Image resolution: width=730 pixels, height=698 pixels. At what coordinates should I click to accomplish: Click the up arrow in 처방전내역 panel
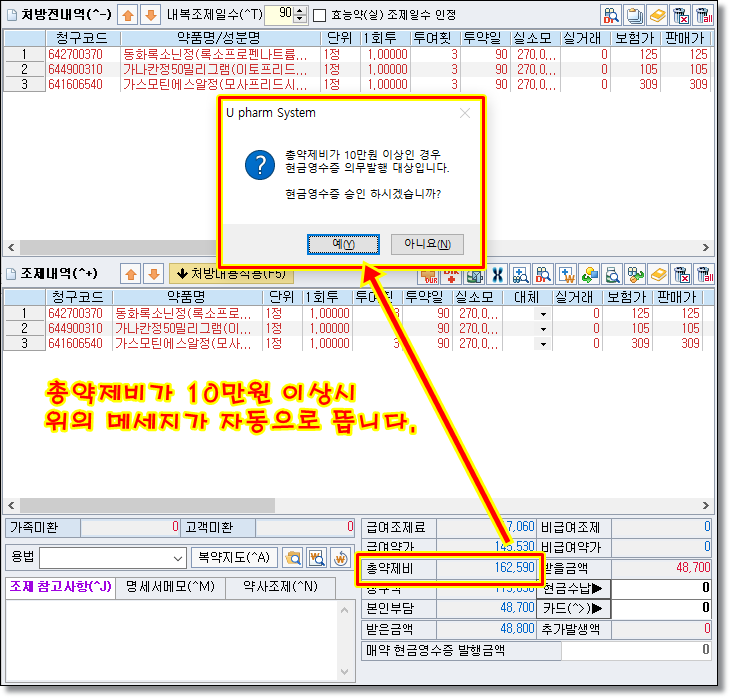128,15
